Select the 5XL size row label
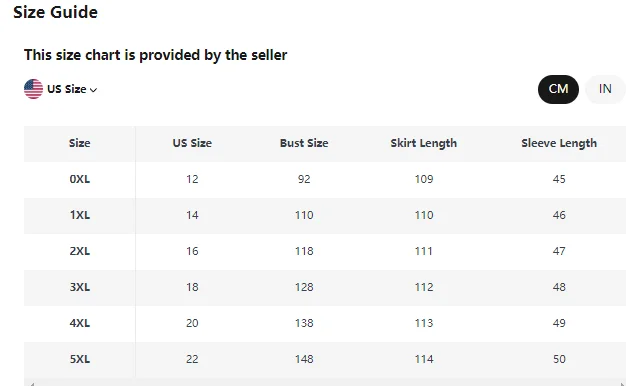 [80, 359]
